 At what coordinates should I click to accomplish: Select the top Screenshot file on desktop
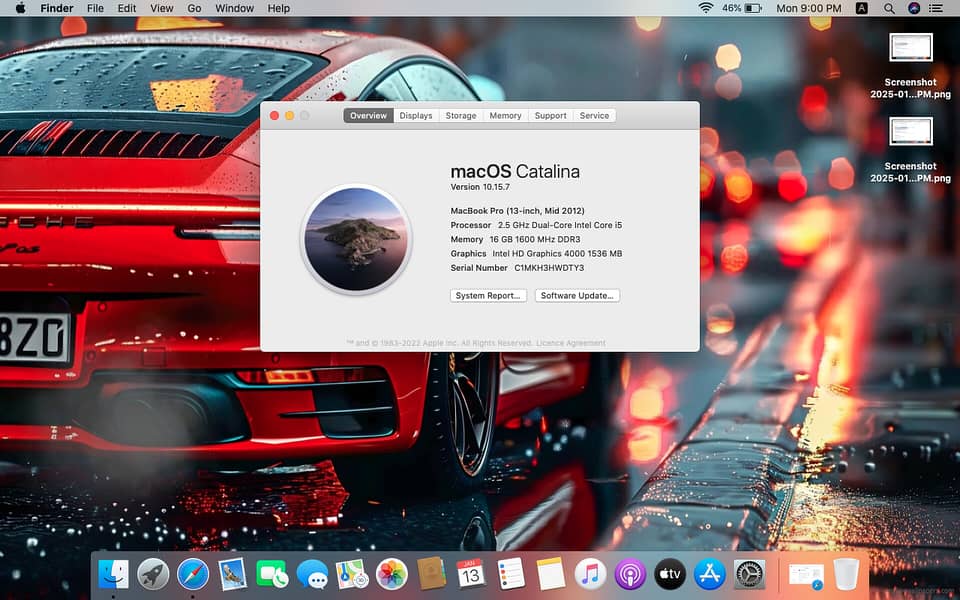pos(910,48)
